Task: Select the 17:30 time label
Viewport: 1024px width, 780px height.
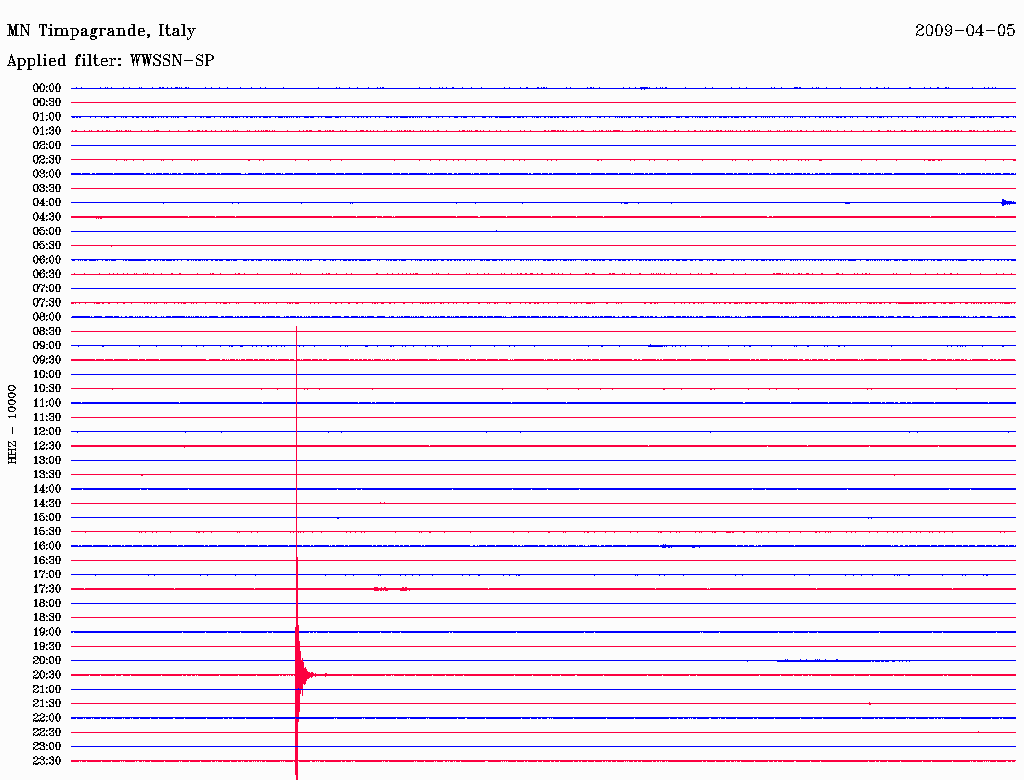Action: 47,589
